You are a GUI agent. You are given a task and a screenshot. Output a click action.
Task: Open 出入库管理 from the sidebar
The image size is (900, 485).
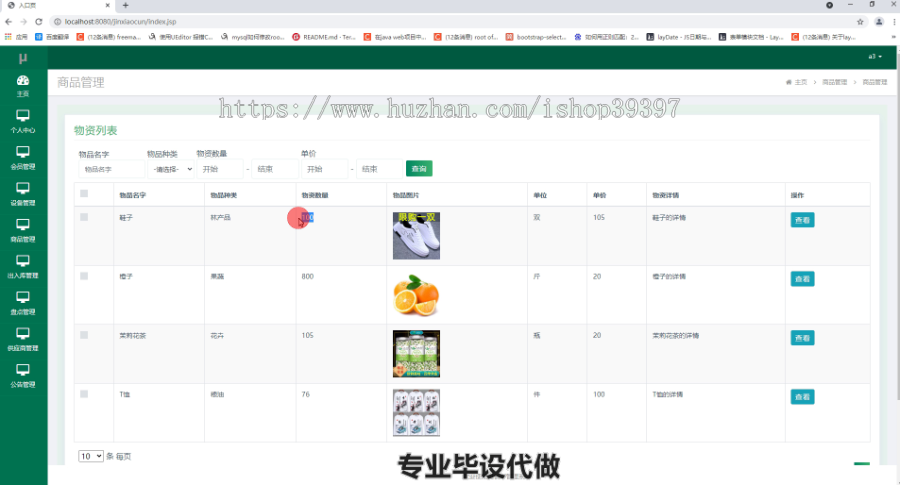23,267
